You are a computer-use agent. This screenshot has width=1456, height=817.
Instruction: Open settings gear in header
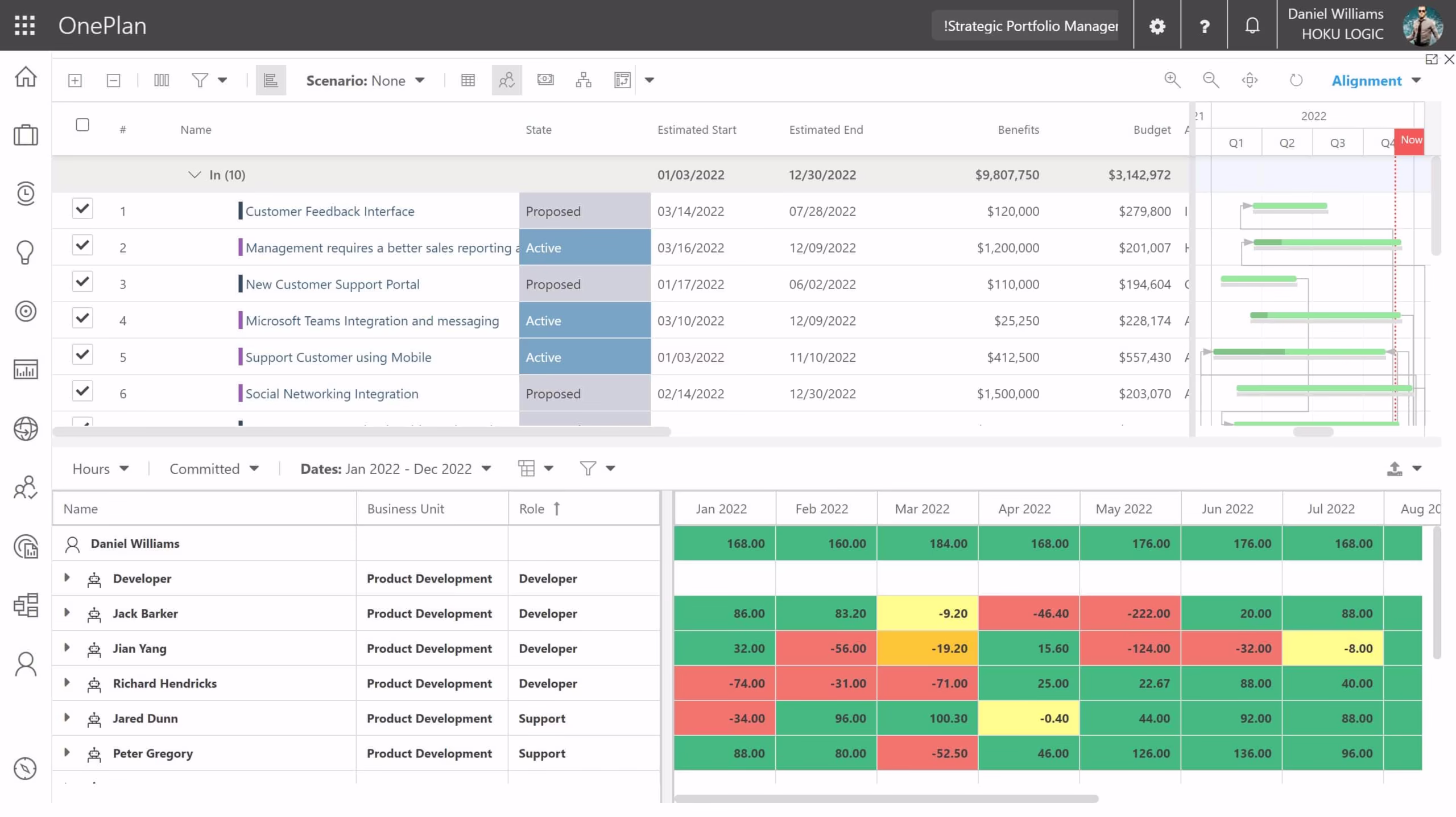[1157, 26]
